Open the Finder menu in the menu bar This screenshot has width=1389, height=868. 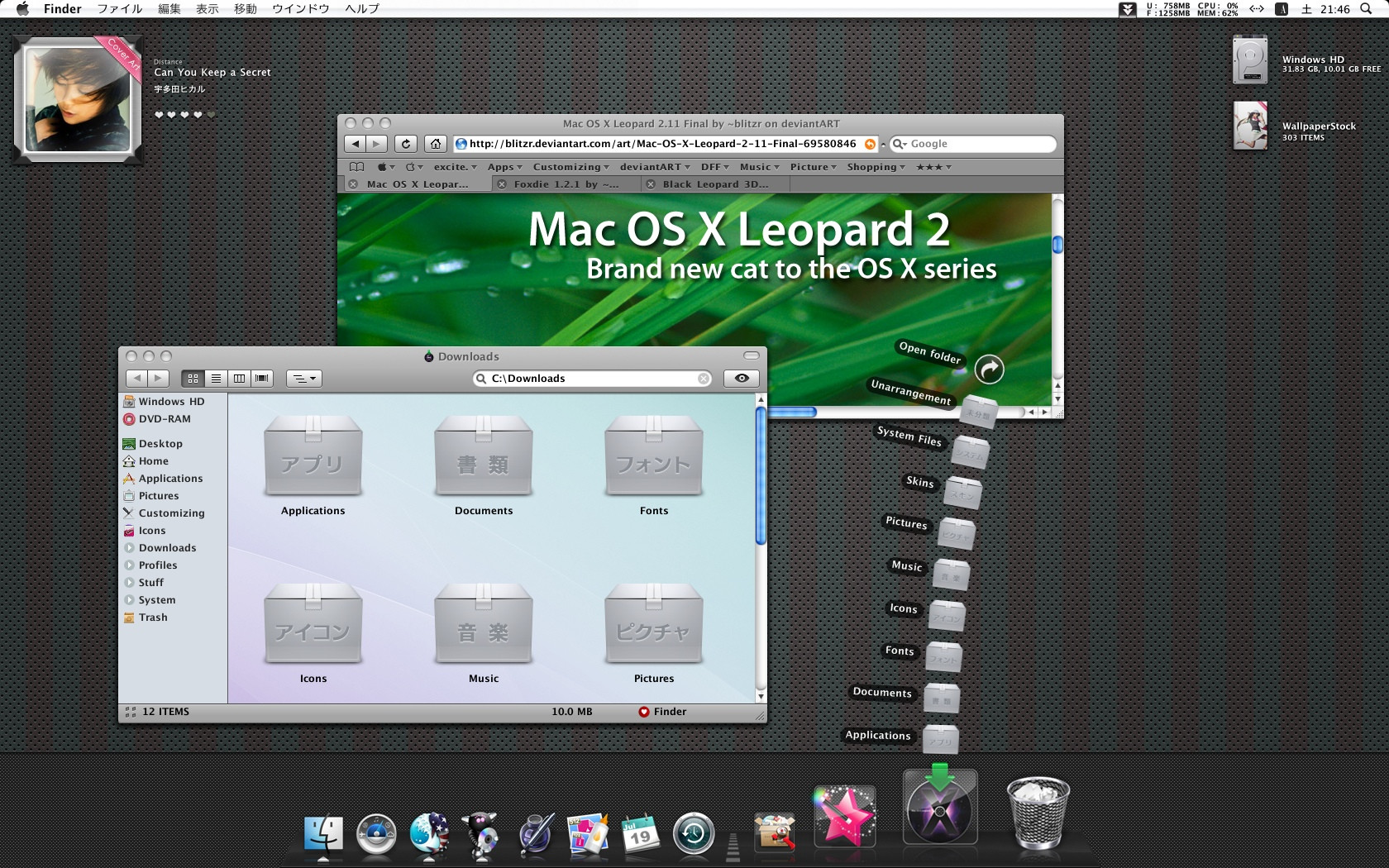pyautogui.click(x=63, y=9)
